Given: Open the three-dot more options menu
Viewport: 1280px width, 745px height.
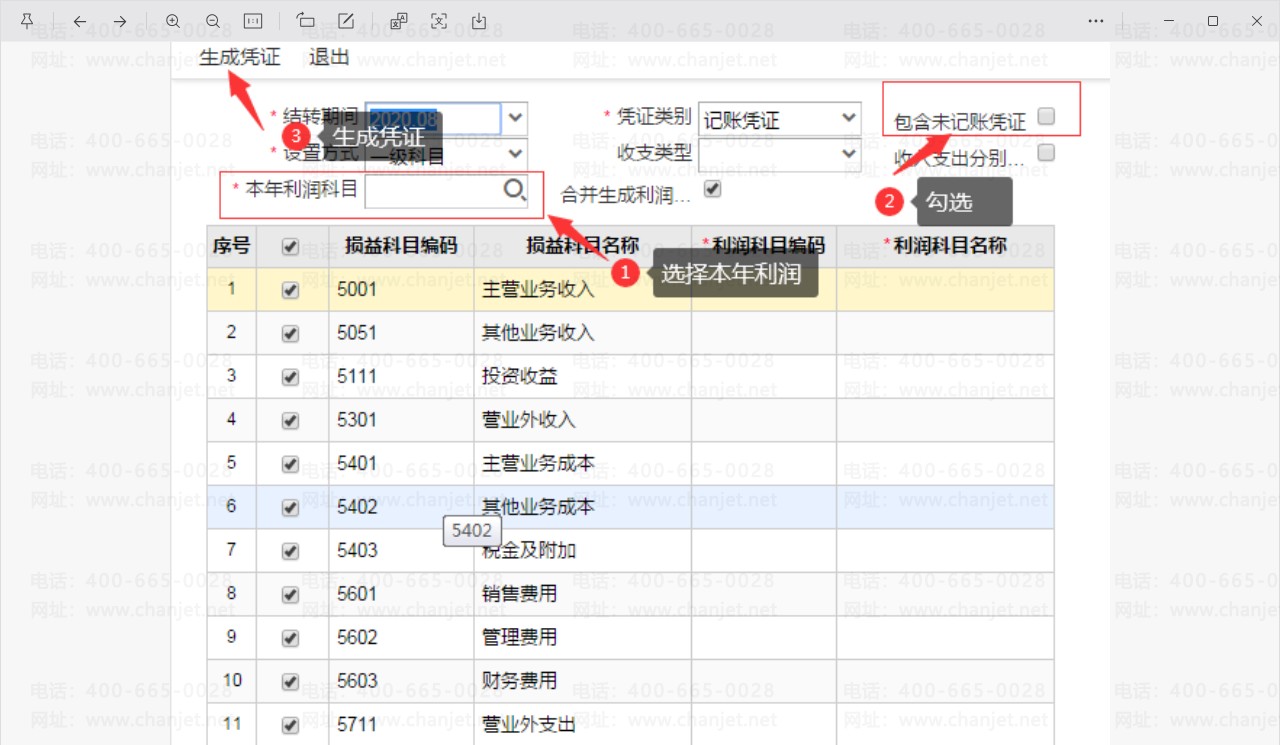Looking at the screenshot, I should (1096, 21).
